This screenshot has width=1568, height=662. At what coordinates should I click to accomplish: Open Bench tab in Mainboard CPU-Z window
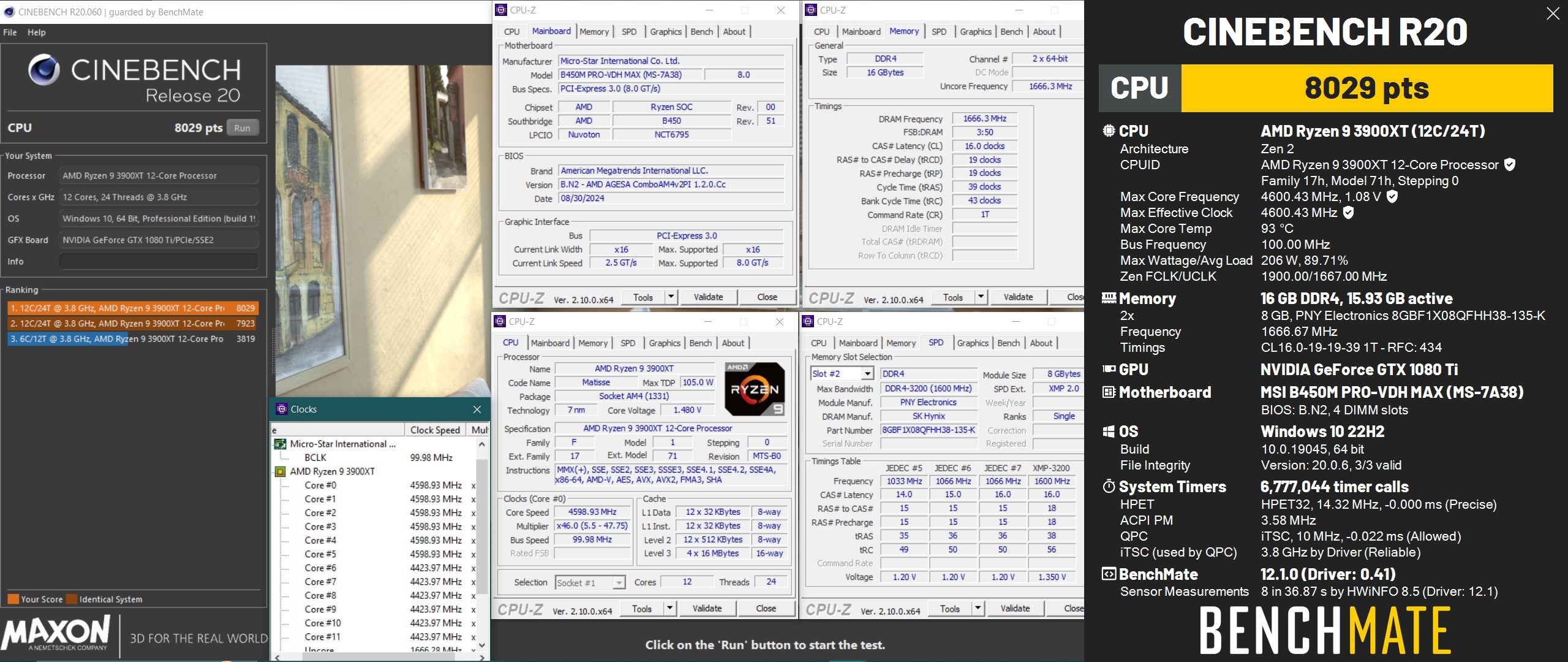[702, 32]
